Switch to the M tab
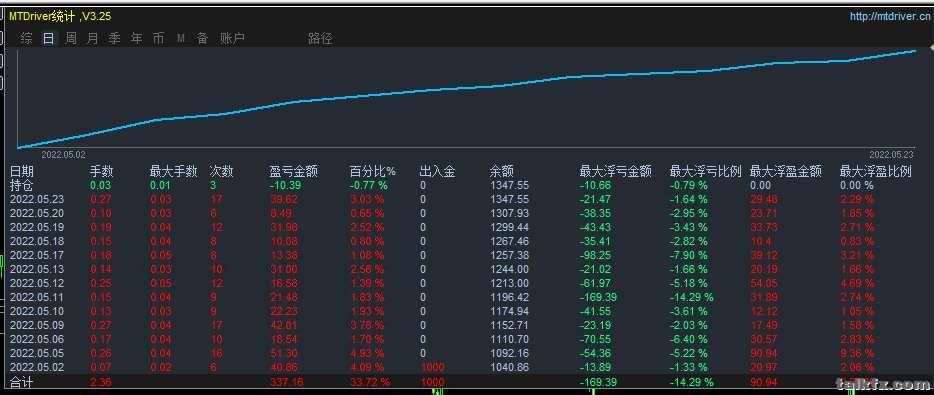 click(180, 39)
